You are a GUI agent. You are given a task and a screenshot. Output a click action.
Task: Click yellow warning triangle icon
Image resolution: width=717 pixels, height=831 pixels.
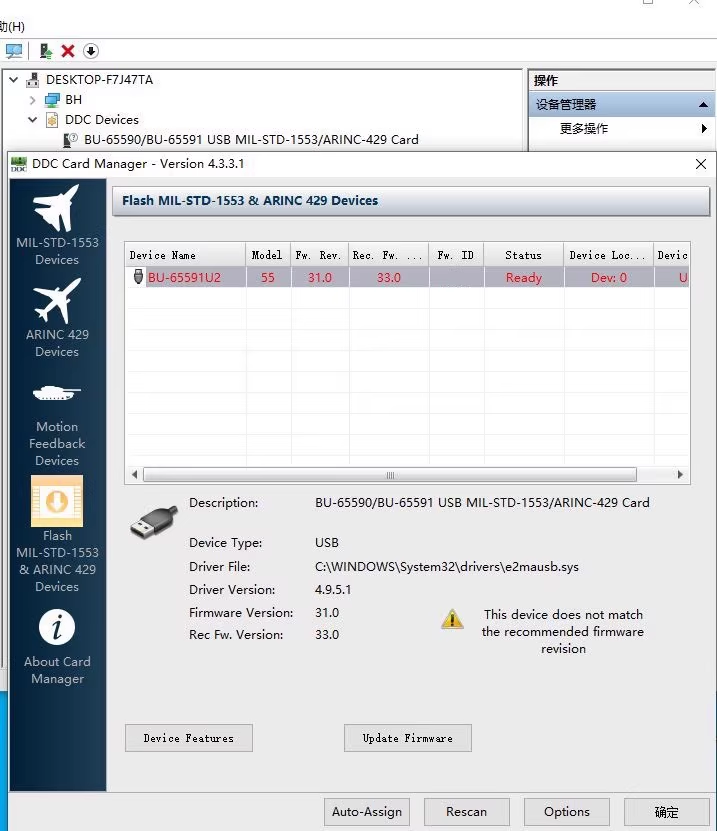(x=452, y=618)
